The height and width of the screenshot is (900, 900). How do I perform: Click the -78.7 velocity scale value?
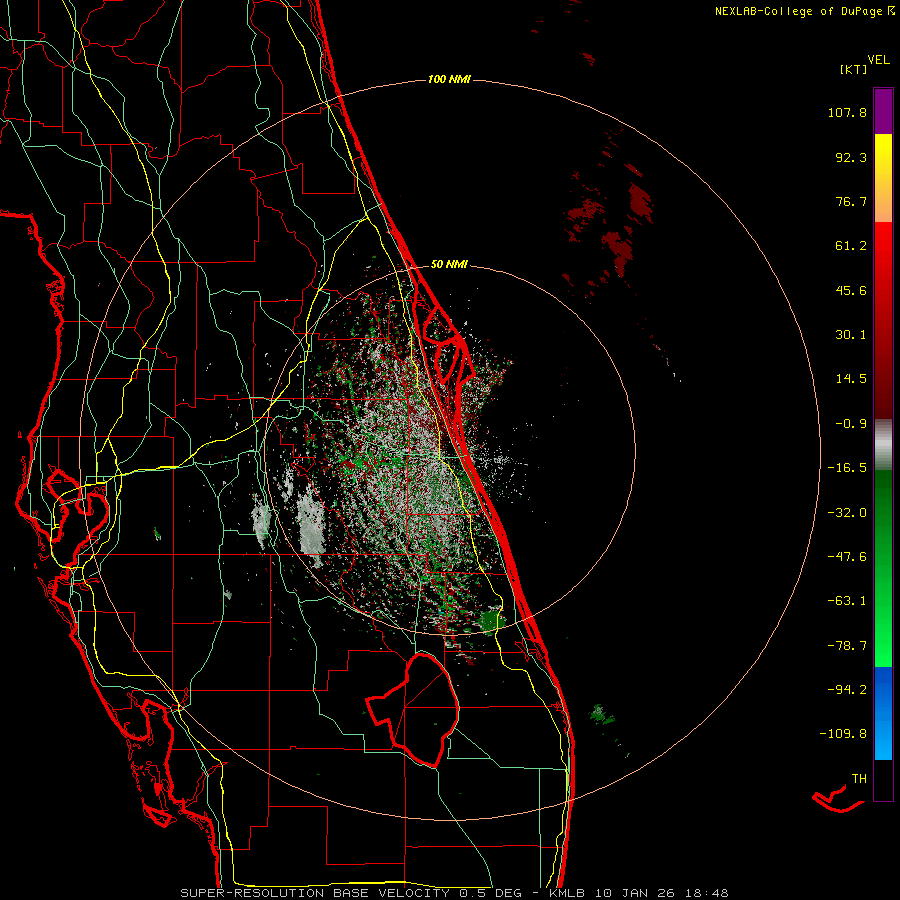847,646
